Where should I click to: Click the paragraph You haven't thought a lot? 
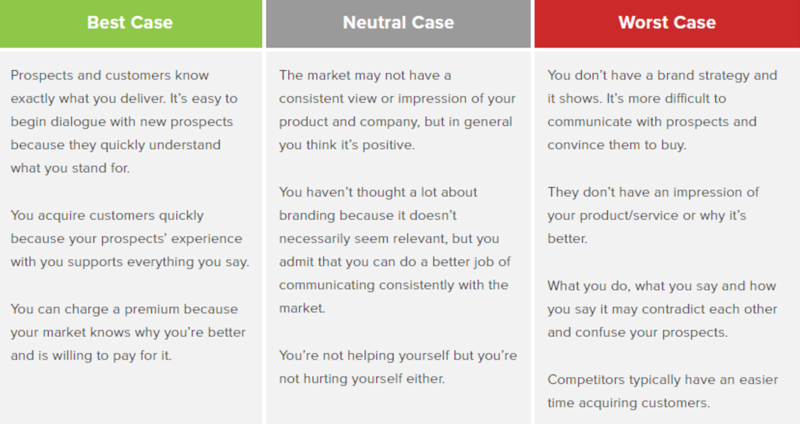point(394,250)
